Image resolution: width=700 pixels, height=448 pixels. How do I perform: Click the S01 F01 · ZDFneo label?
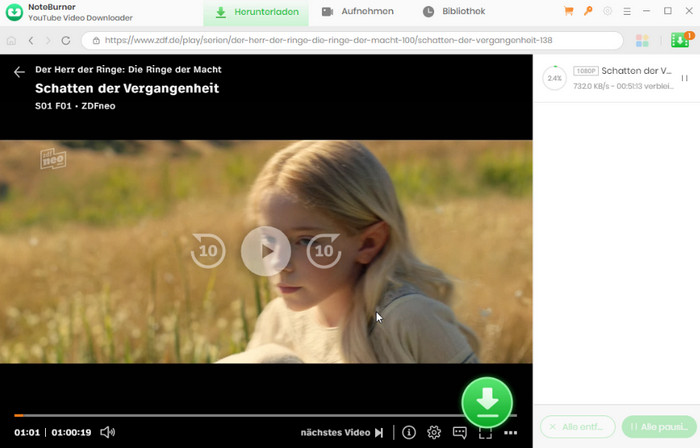(x=75, y=106)
